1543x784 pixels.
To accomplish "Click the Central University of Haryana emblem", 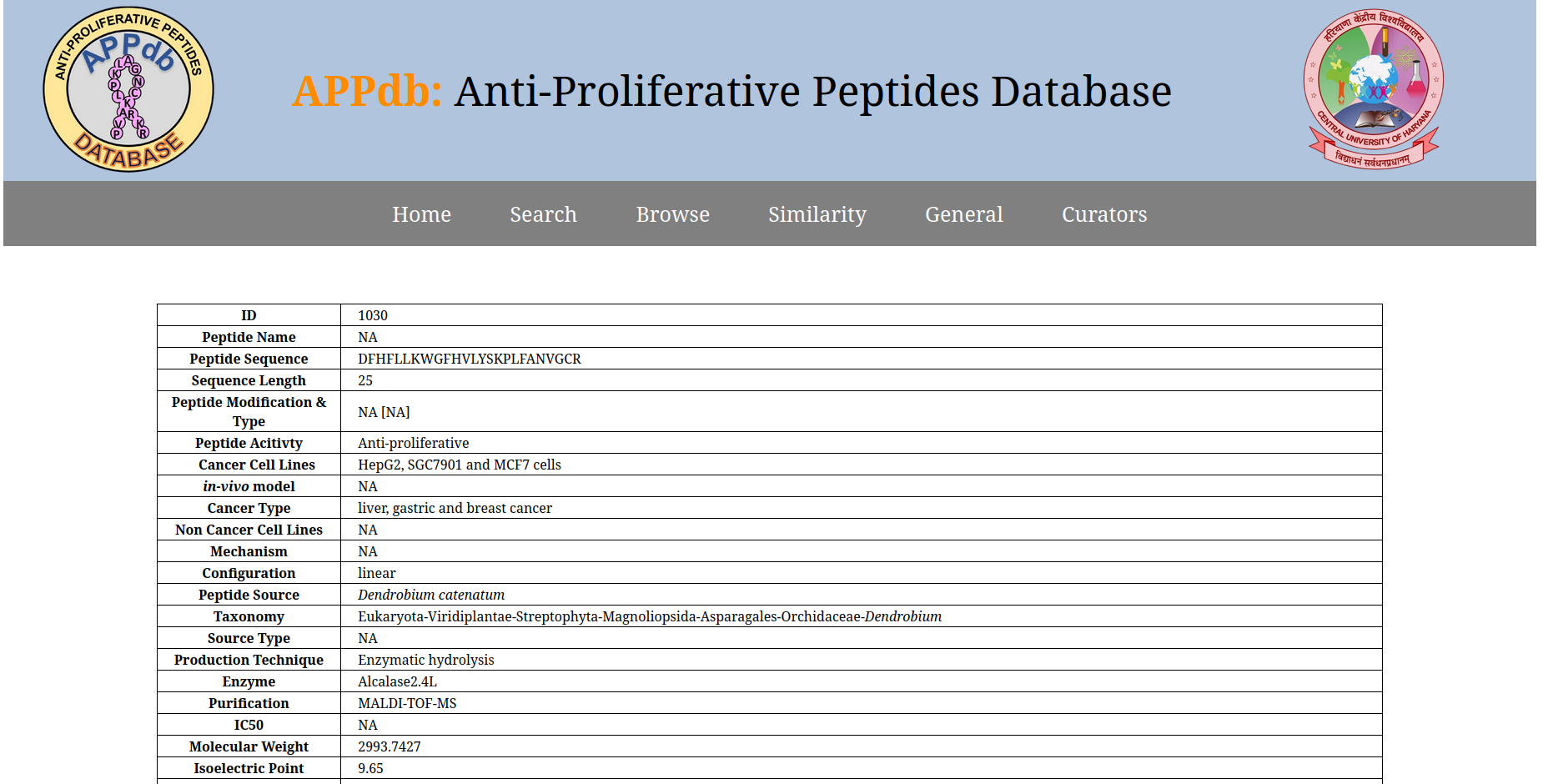I will [x=1374, y=89].
